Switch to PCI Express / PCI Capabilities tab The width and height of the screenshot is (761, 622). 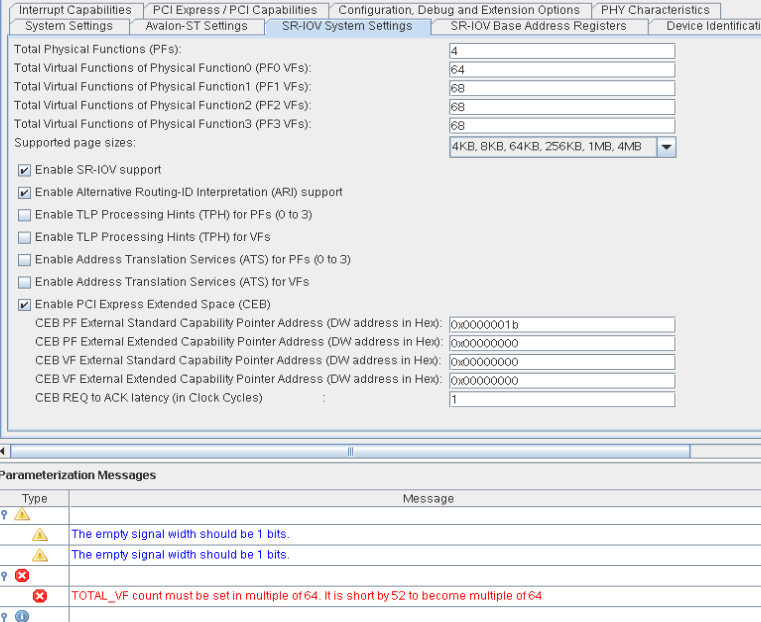pyautogui.click(x=235, y=10)
